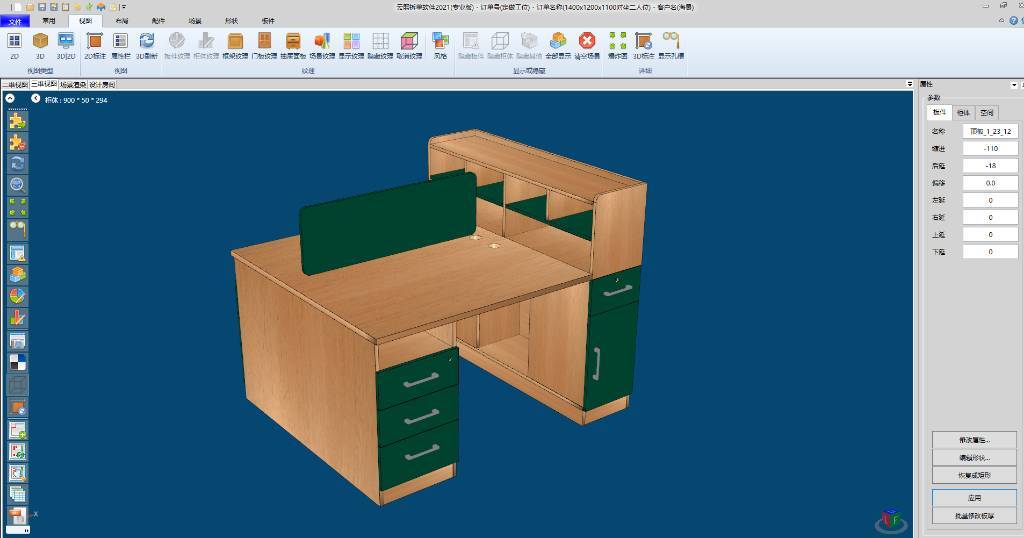
Task: Click the 应用 apply button
Action: [974, 498]
